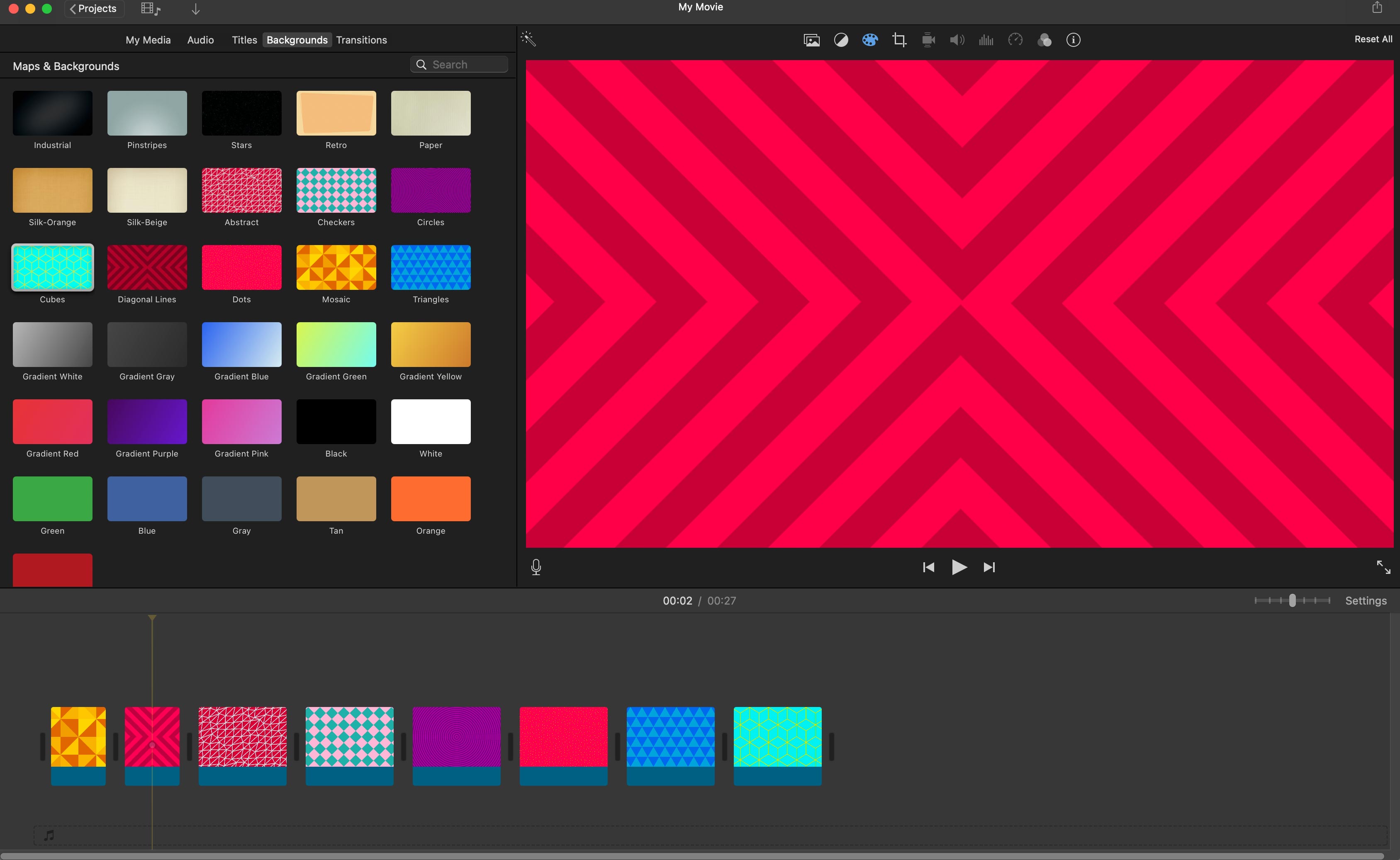Play the movie preview

click(x=959, y=567)
